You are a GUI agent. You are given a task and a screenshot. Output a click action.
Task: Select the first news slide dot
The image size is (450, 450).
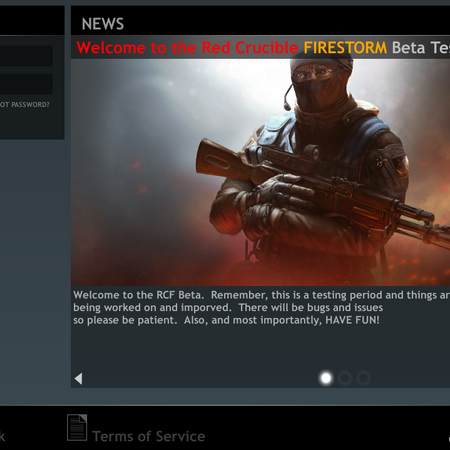(x=326, y=378)
